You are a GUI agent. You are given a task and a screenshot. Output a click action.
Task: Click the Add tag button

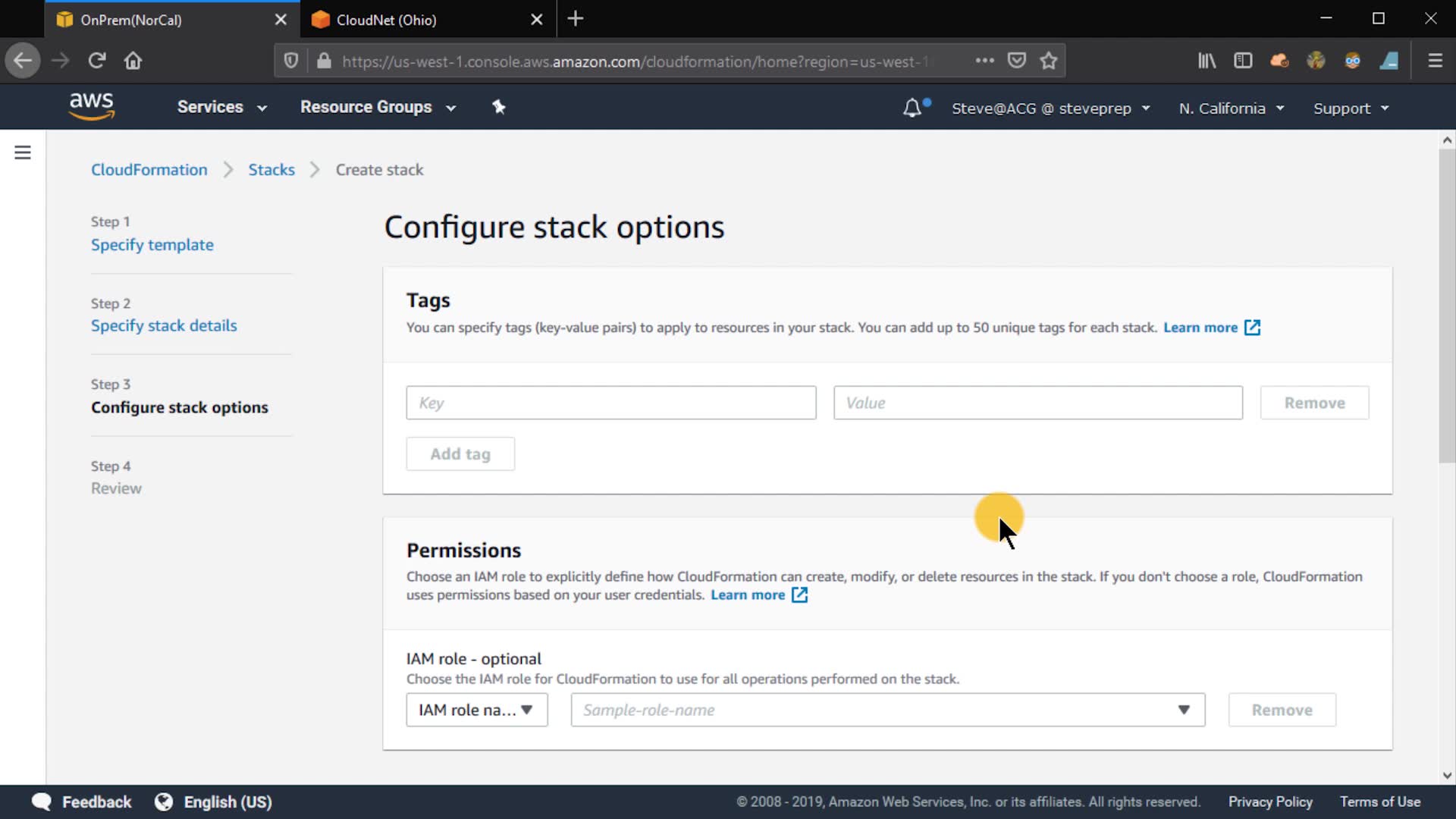point(460,453)
